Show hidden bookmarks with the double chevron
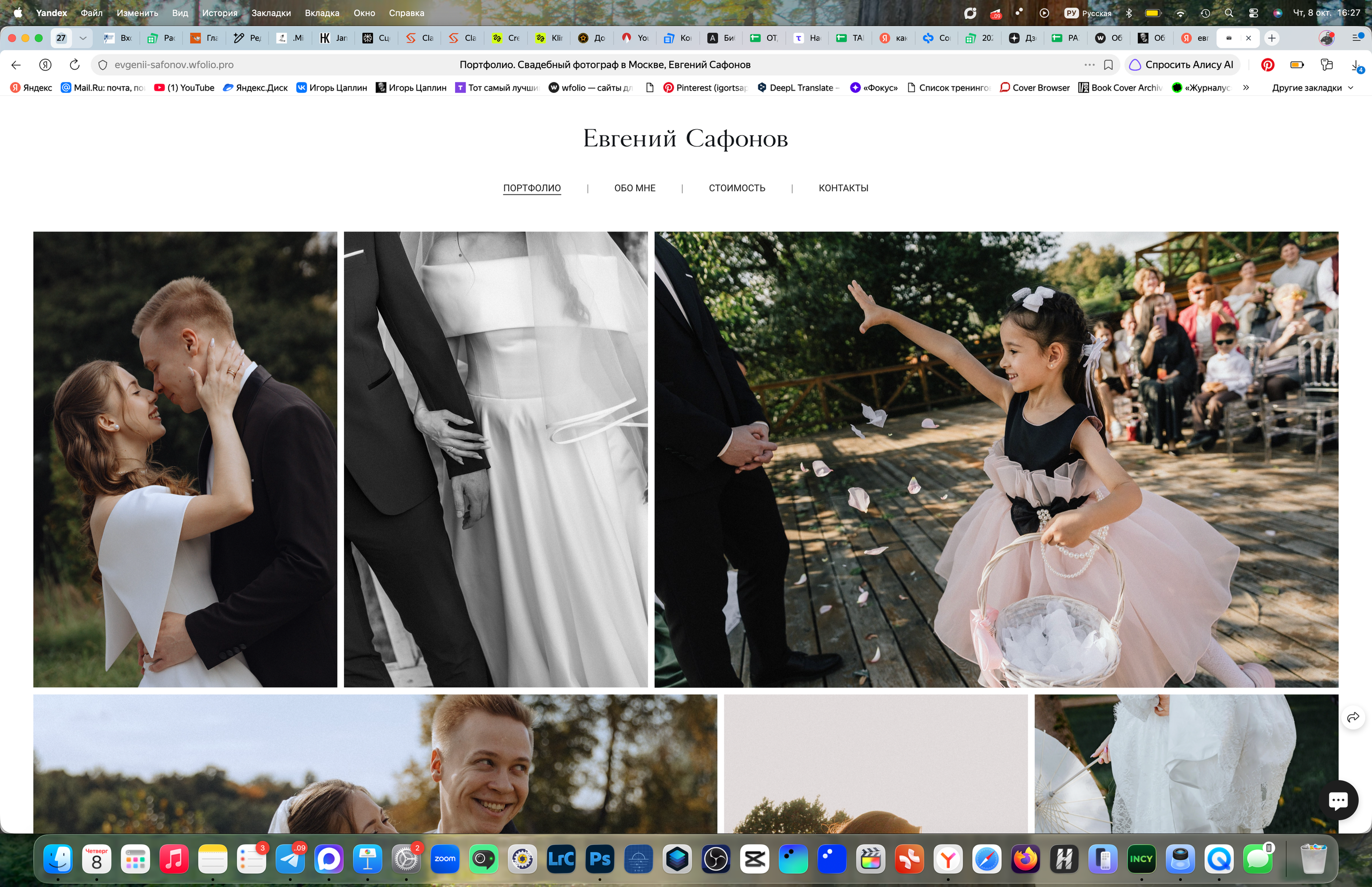1372x887 pixels. pyautogui.click(x=1246, y=87)
